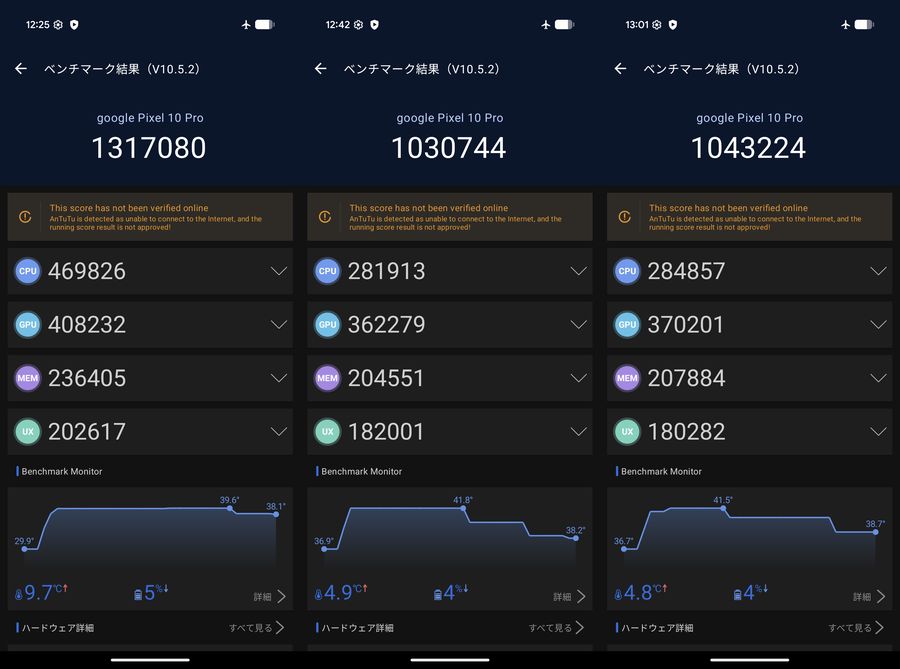
Task: Tap the 4.9℃ temperature rise value
Action: 345,592
